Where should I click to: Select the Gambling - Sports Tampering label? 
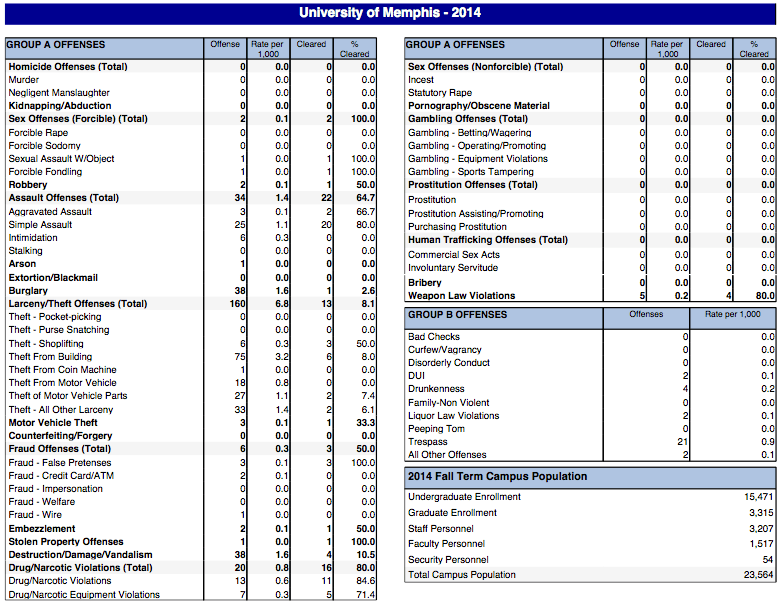(470, 172)
